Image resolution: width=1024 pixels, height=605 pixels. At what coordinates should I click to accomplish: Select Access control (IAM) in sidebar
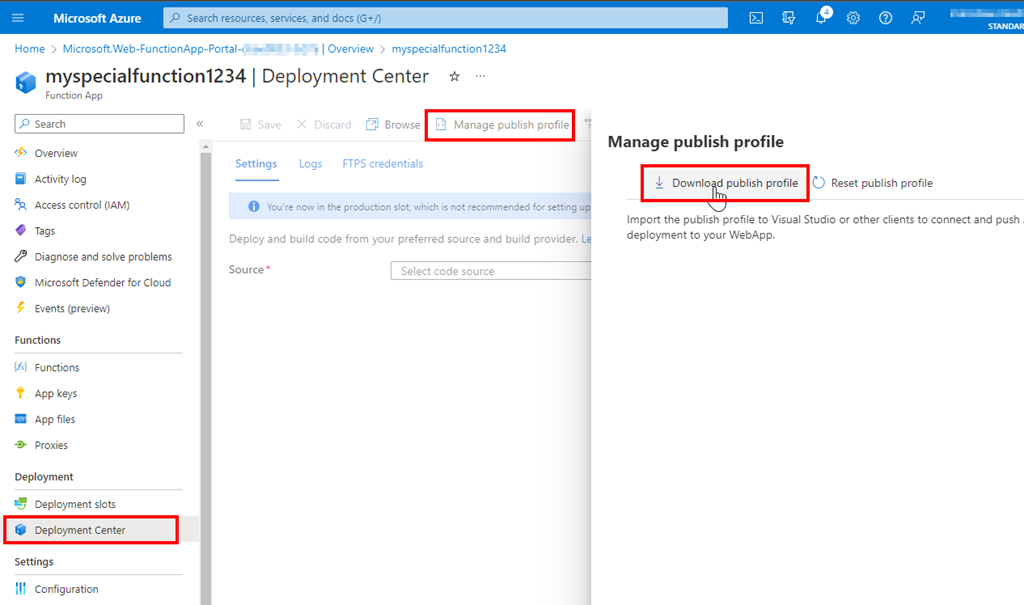click(x=81, y=205)
